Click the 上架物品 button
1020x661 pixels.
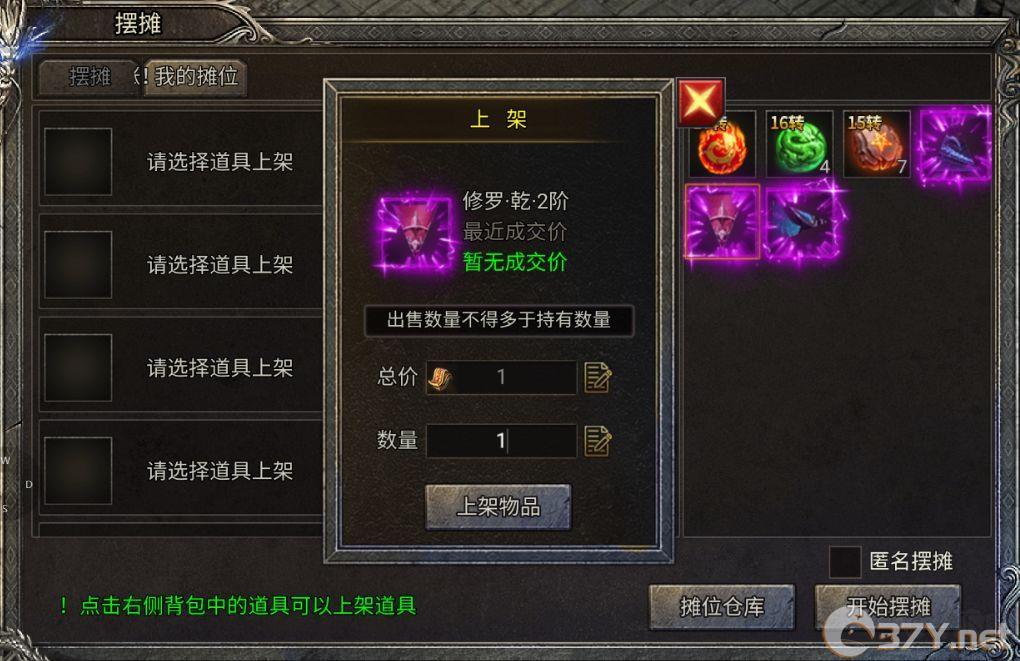point(498,506)
